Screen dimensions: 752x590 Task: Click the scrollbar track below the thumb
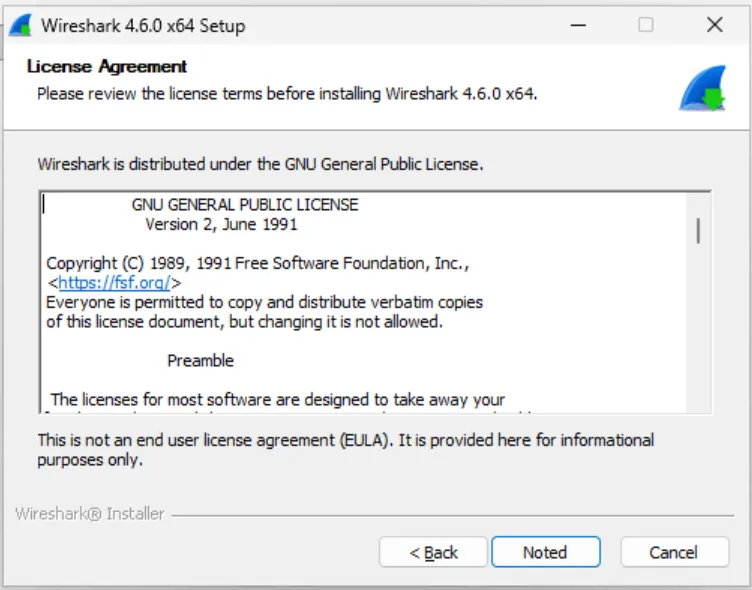tap(697, 330)
